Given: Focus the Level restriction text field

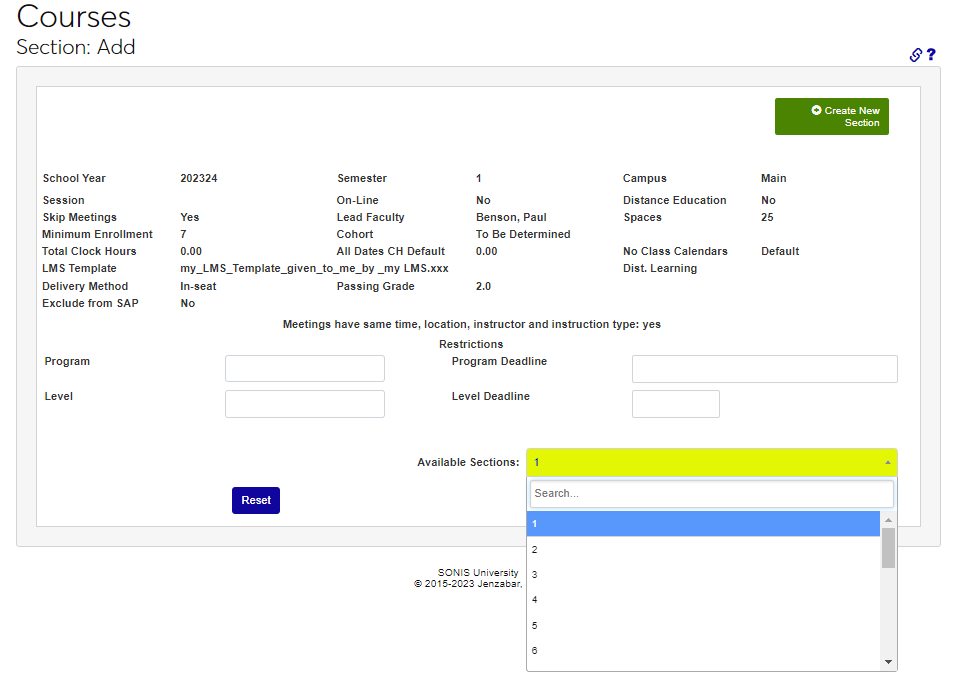Looking at the screenshot, I should (x=304, y=404).
